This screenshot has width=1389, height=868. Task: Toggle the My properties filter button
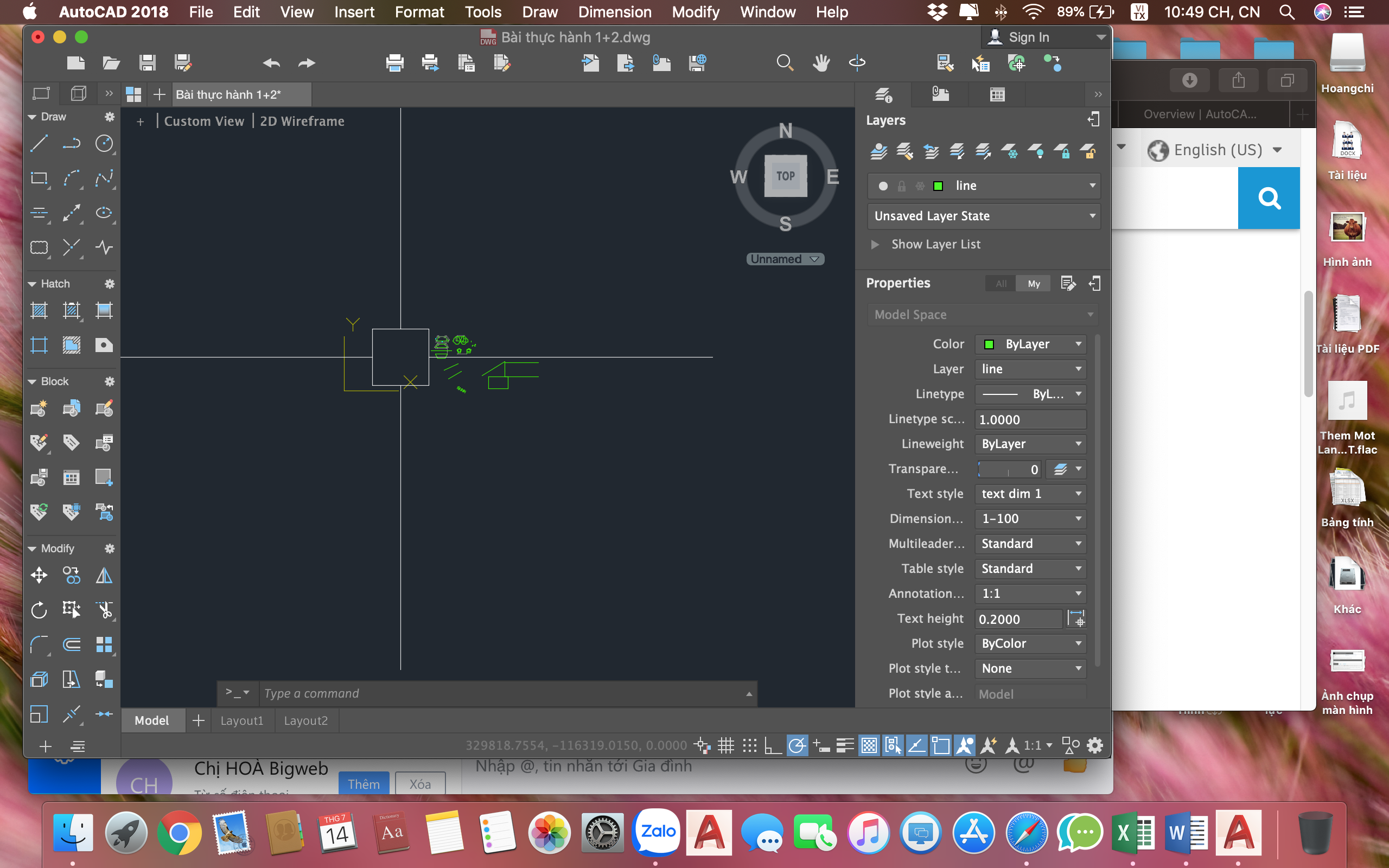[1033, 284]
